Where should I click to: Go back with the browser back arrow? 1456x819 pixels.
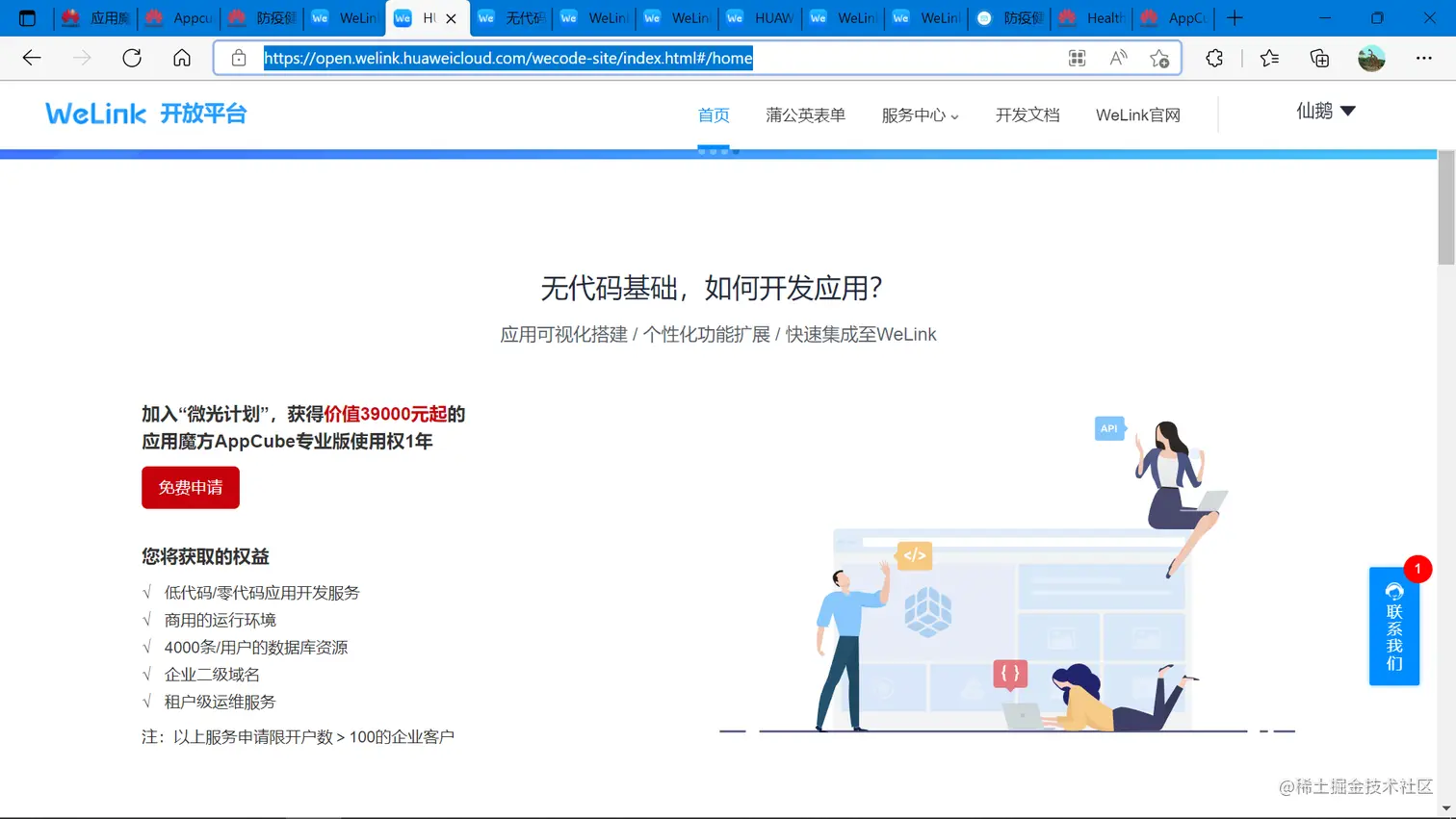pyautogui.click(x=32, y=58)
